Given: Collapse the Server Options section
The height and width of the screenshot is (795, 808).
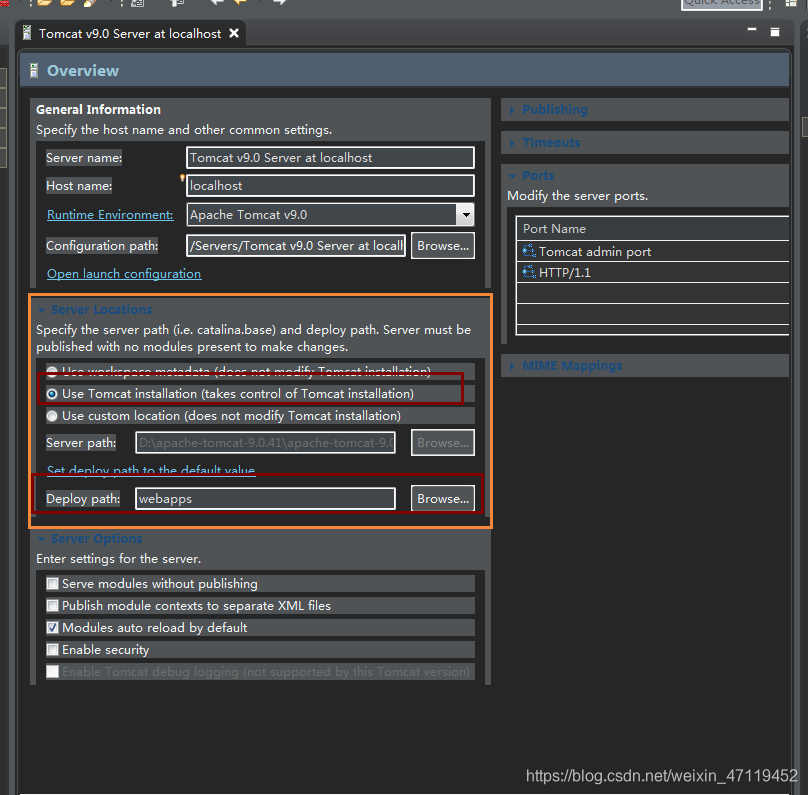Looking at the screenshot, I should (x=41, y=539).
